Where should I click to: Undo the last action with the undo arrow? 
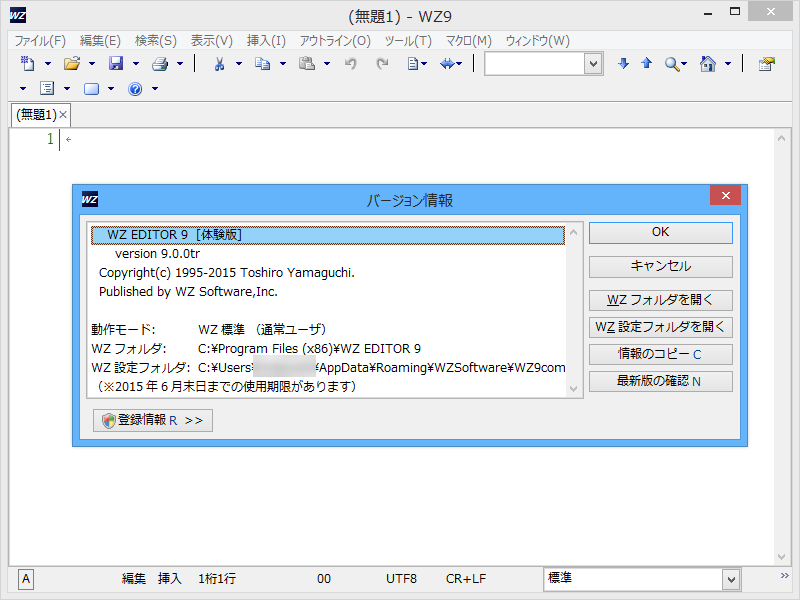pyautogui.click(x=348, y=63)
